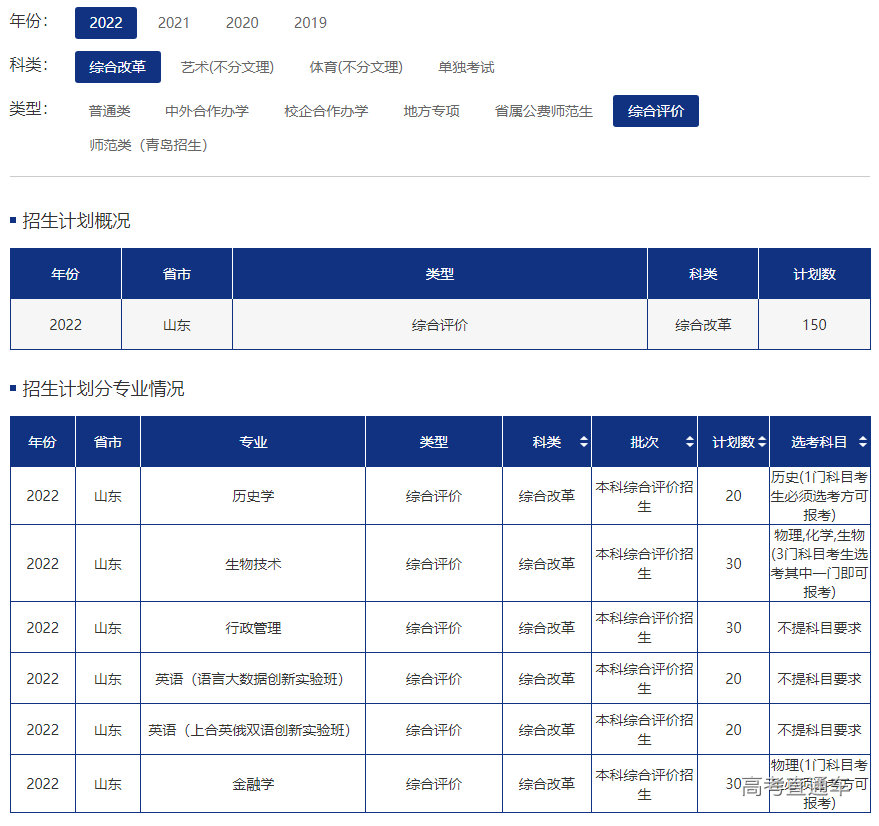Image resolution: width=879 pixels, height=826 pixels.
Task: Select 校企合作办学 type
Action: click(x=326, y=111)
